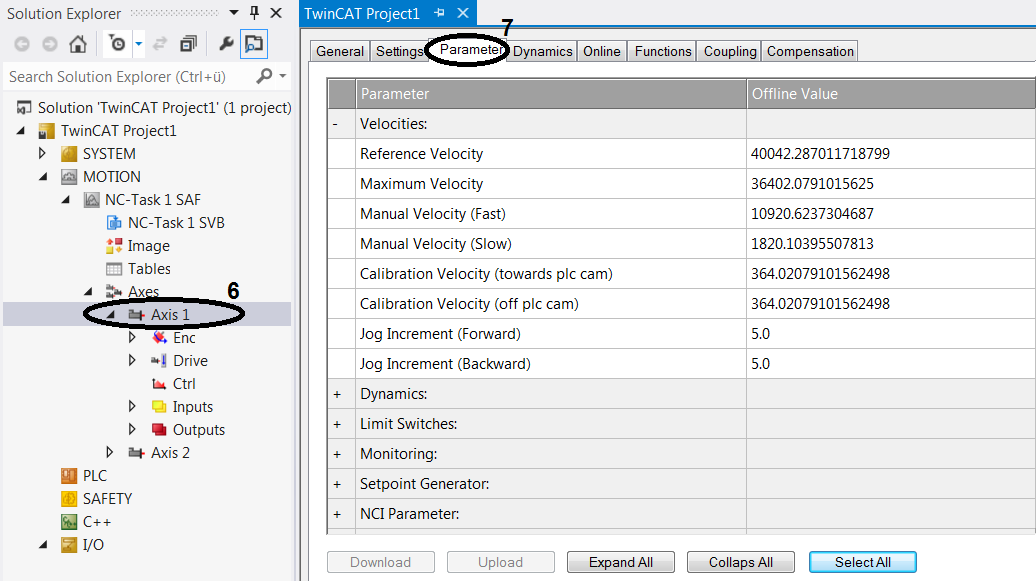Switch to the Functions tab
Screen dimensions: 1036x581
(x=663, y=52)
